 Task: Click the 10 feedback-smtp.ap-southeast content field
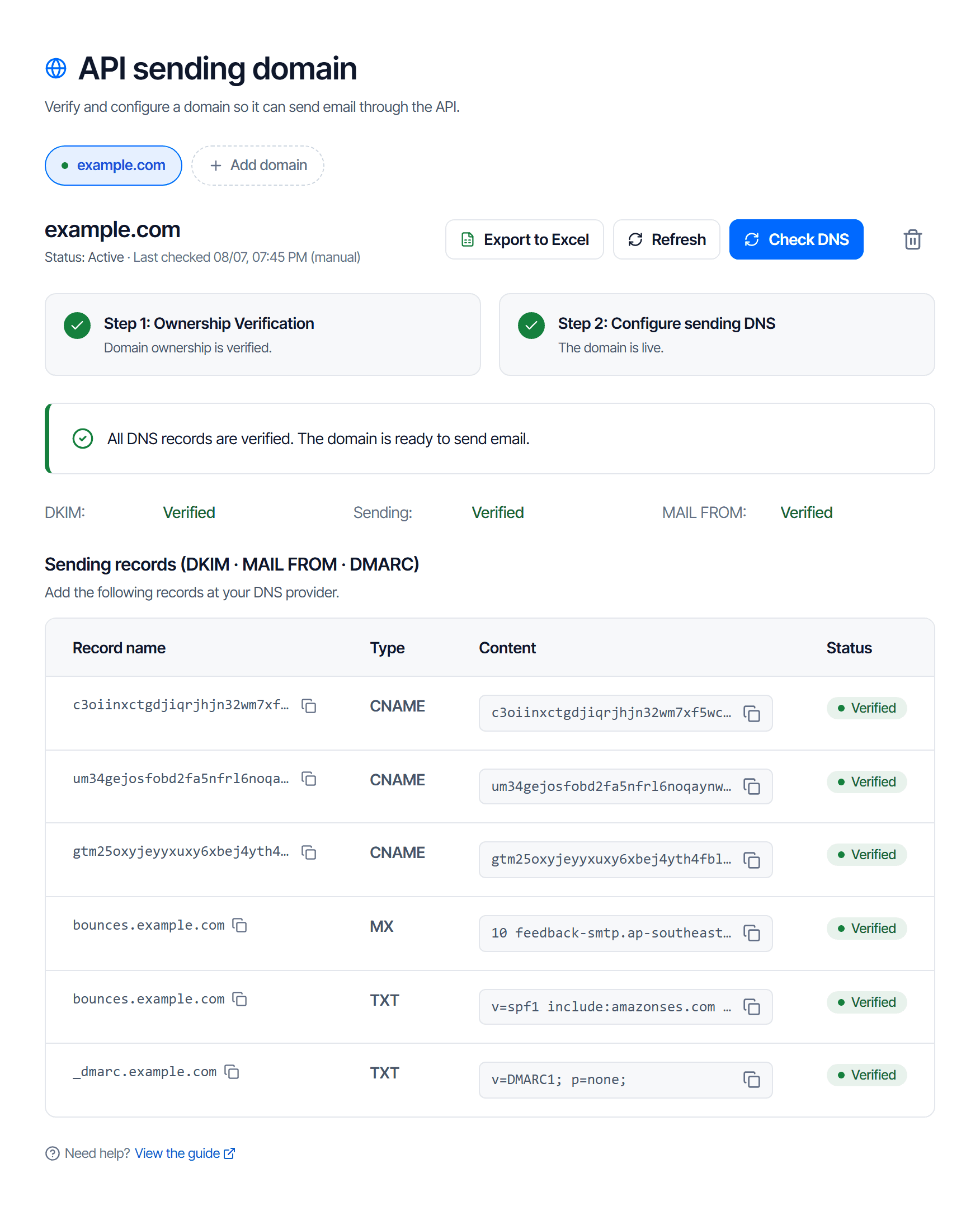click(x=625, y=933)
